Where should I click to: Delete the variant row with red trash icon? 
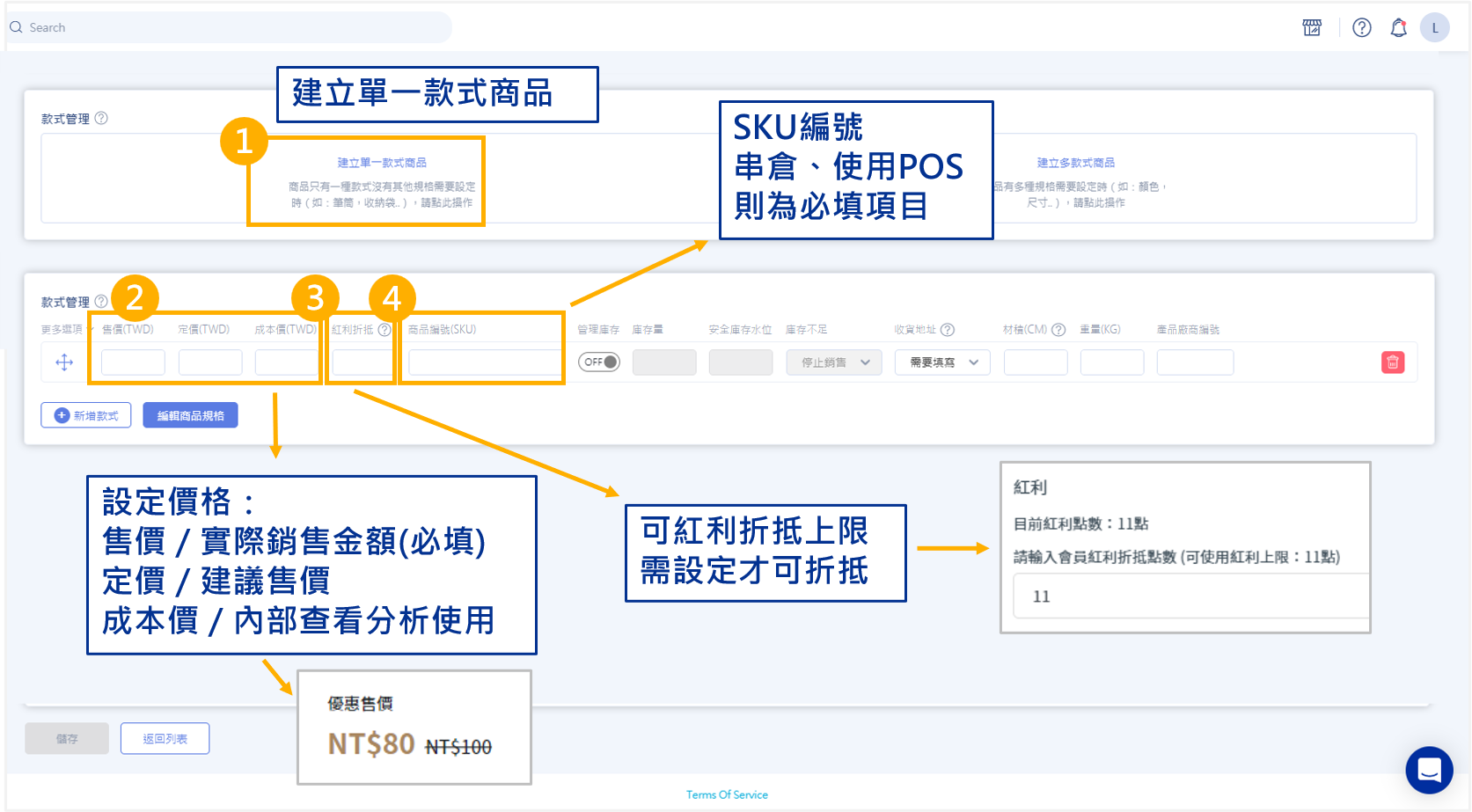[x=1393, y=362]
